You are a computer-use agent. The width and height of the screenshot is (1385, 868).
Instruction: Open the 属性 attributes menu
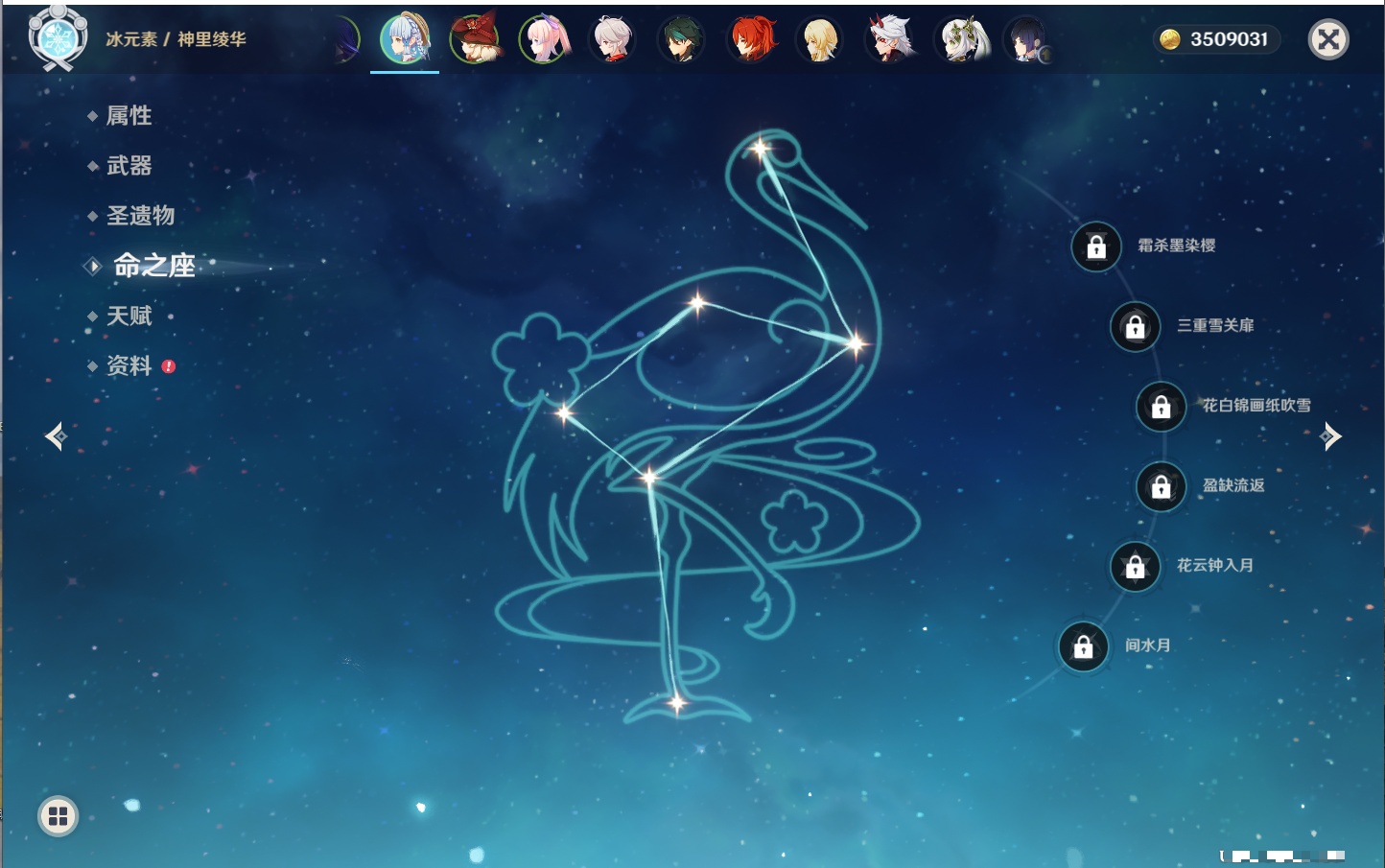129,116
